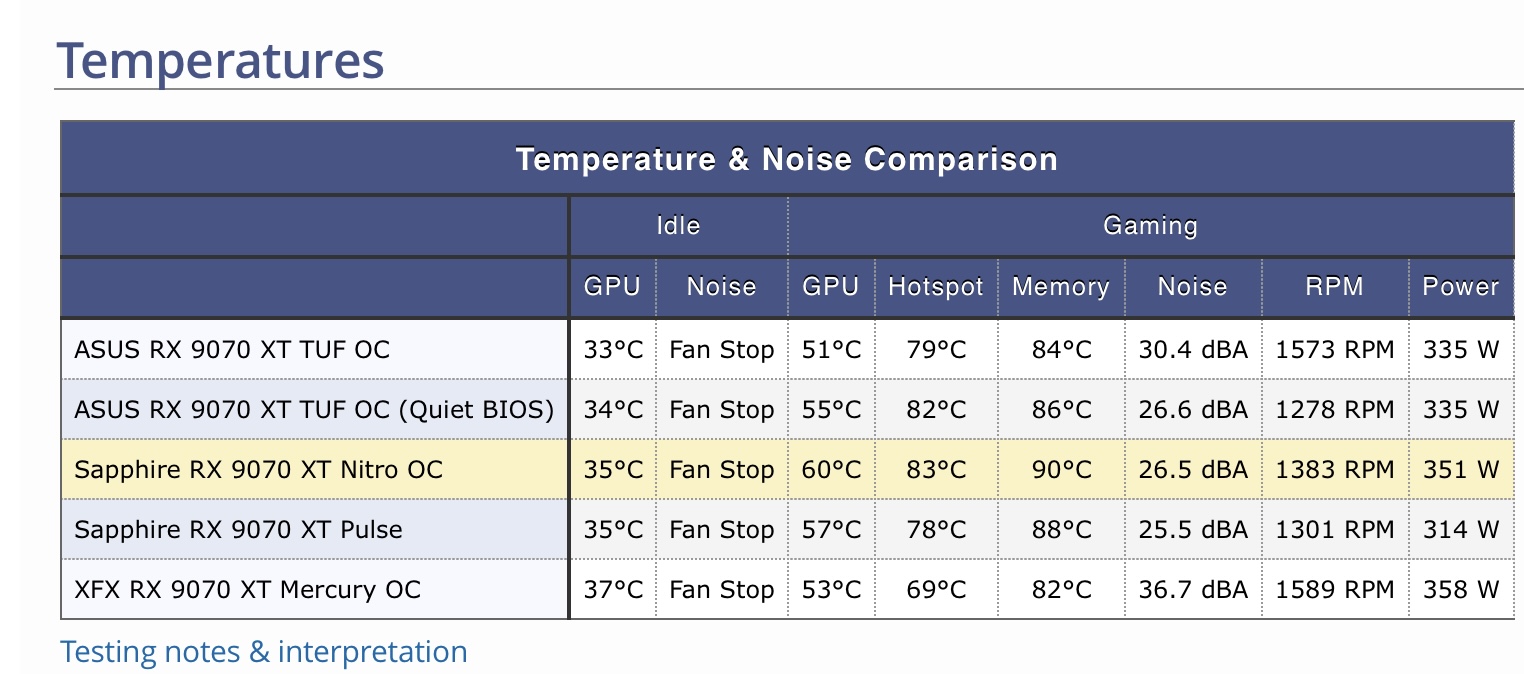The width and height of the screenshot is (1524, 674).
Task: Click the Sapphire RX 9070 XT Pulse name
Action: pyautogui.click(x=238, y=530)
